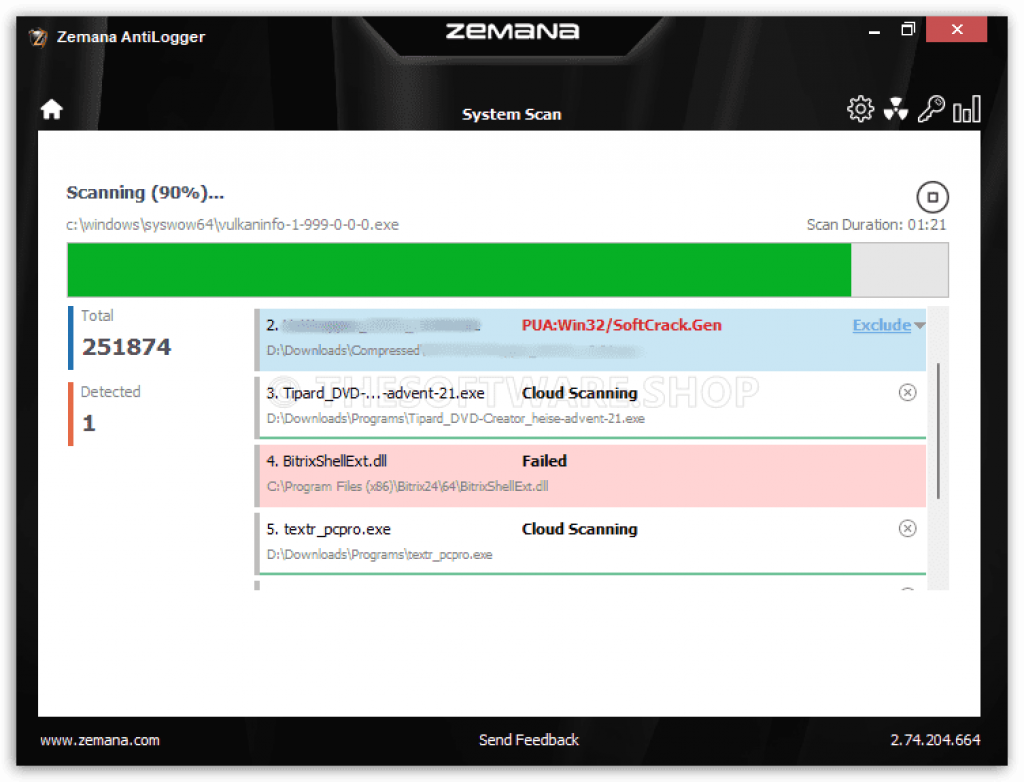Click the version number 2.74.204.664

(x=935, y=740)
